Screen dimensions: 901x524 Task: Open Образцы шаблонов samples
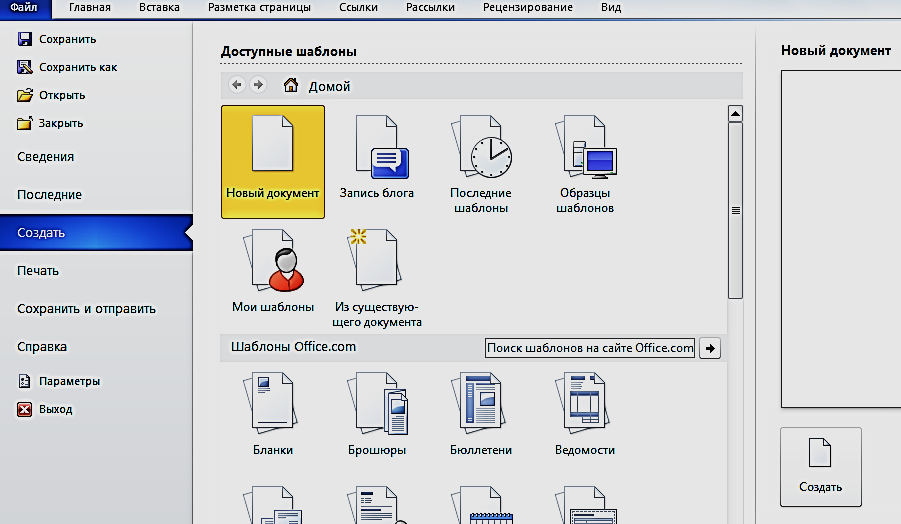coord(585,164)
